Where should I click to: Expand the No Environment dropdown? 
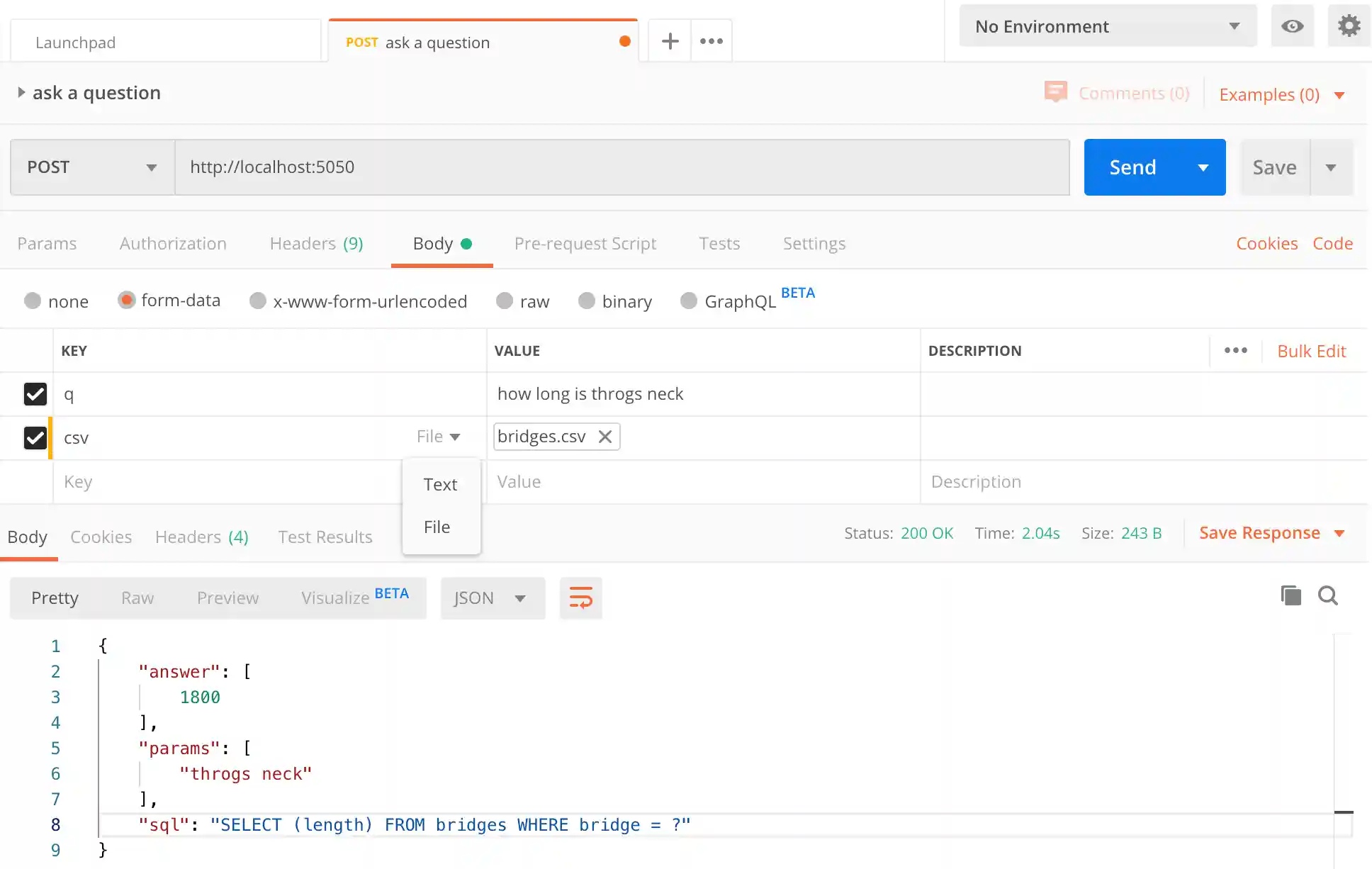[1107, 26]
